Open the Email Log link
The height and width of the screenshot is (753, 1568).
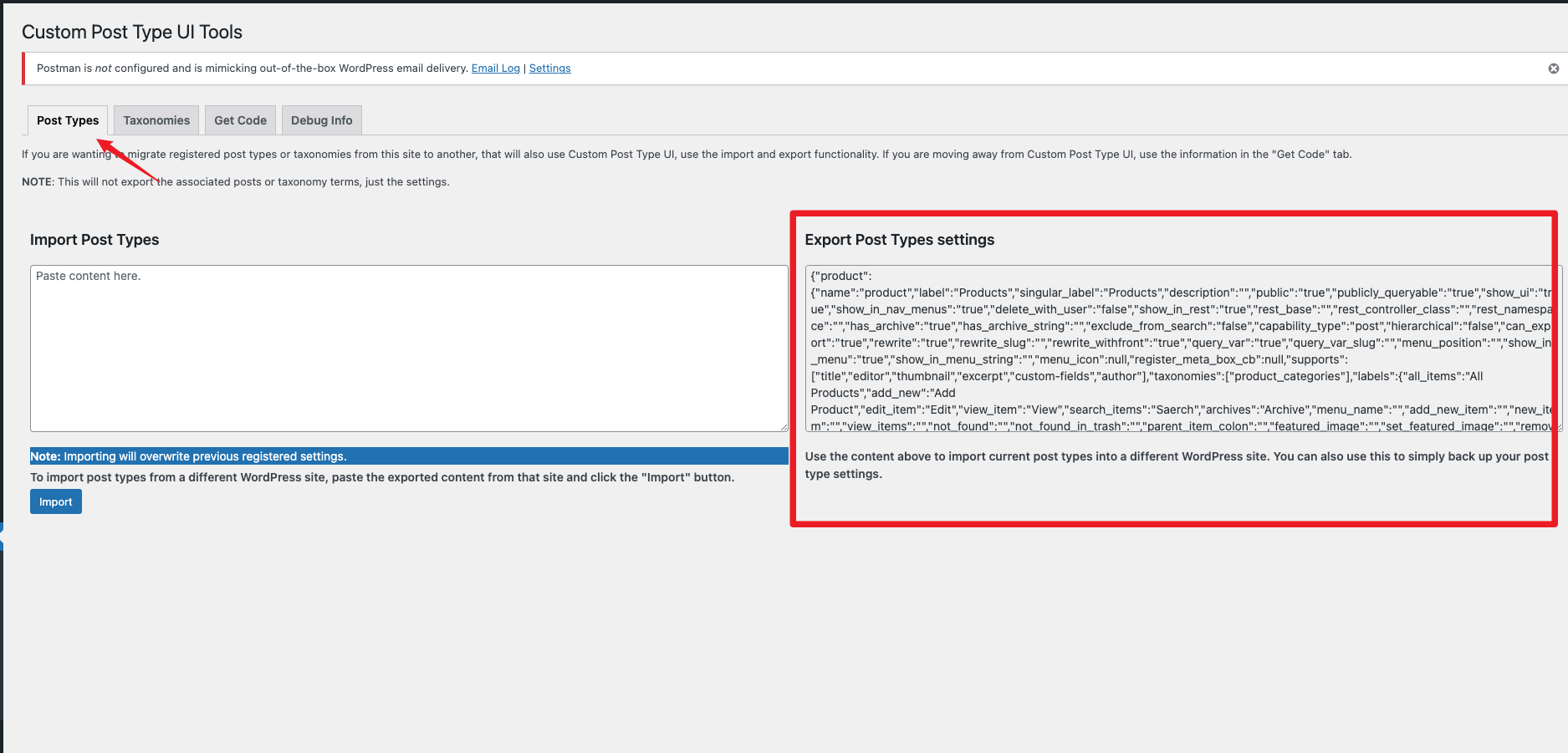click(x=495, y=69)
